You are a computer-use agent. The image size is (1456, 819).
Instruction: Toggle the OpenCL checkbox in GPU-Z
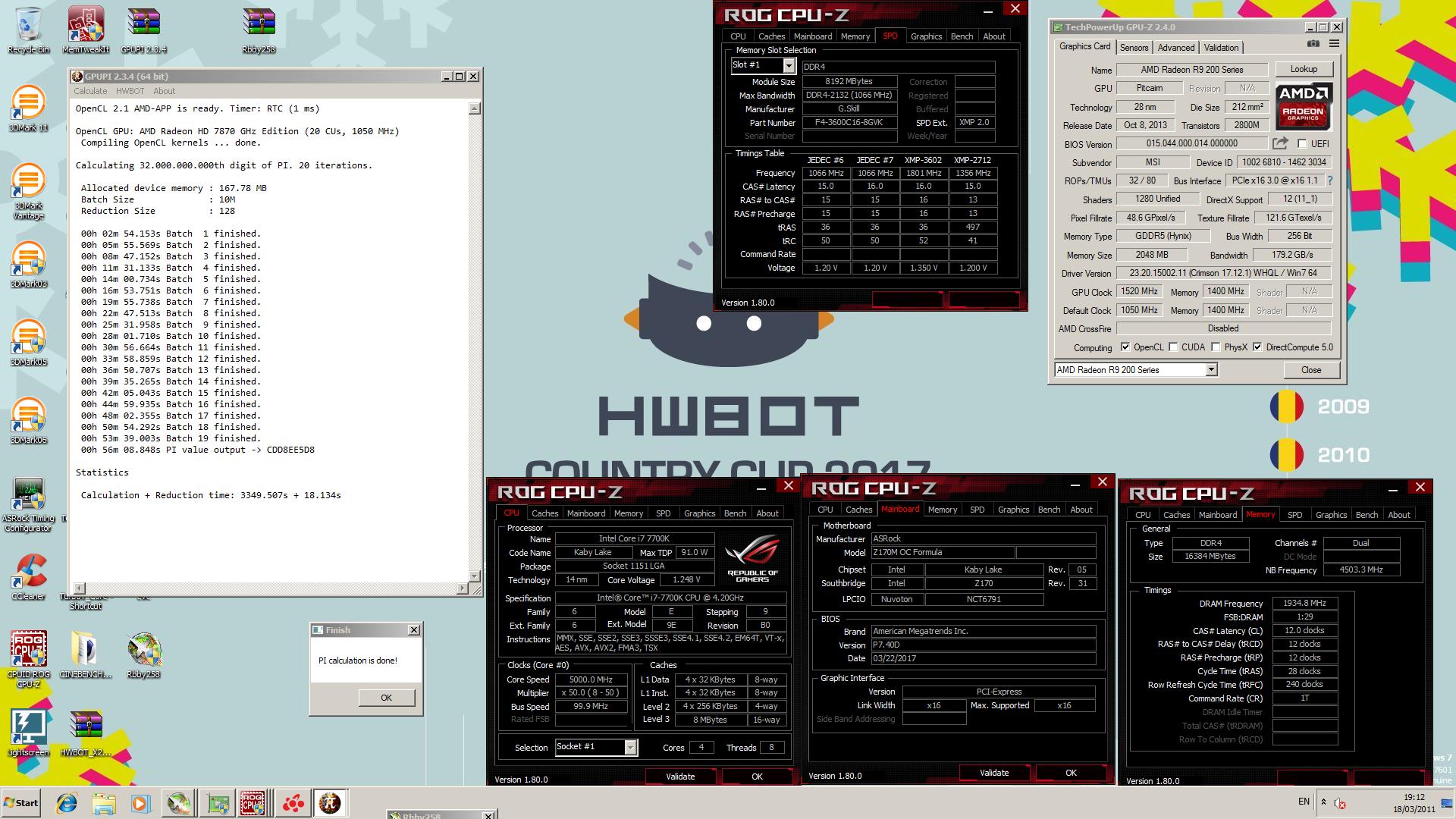(x=1125, y=347)
